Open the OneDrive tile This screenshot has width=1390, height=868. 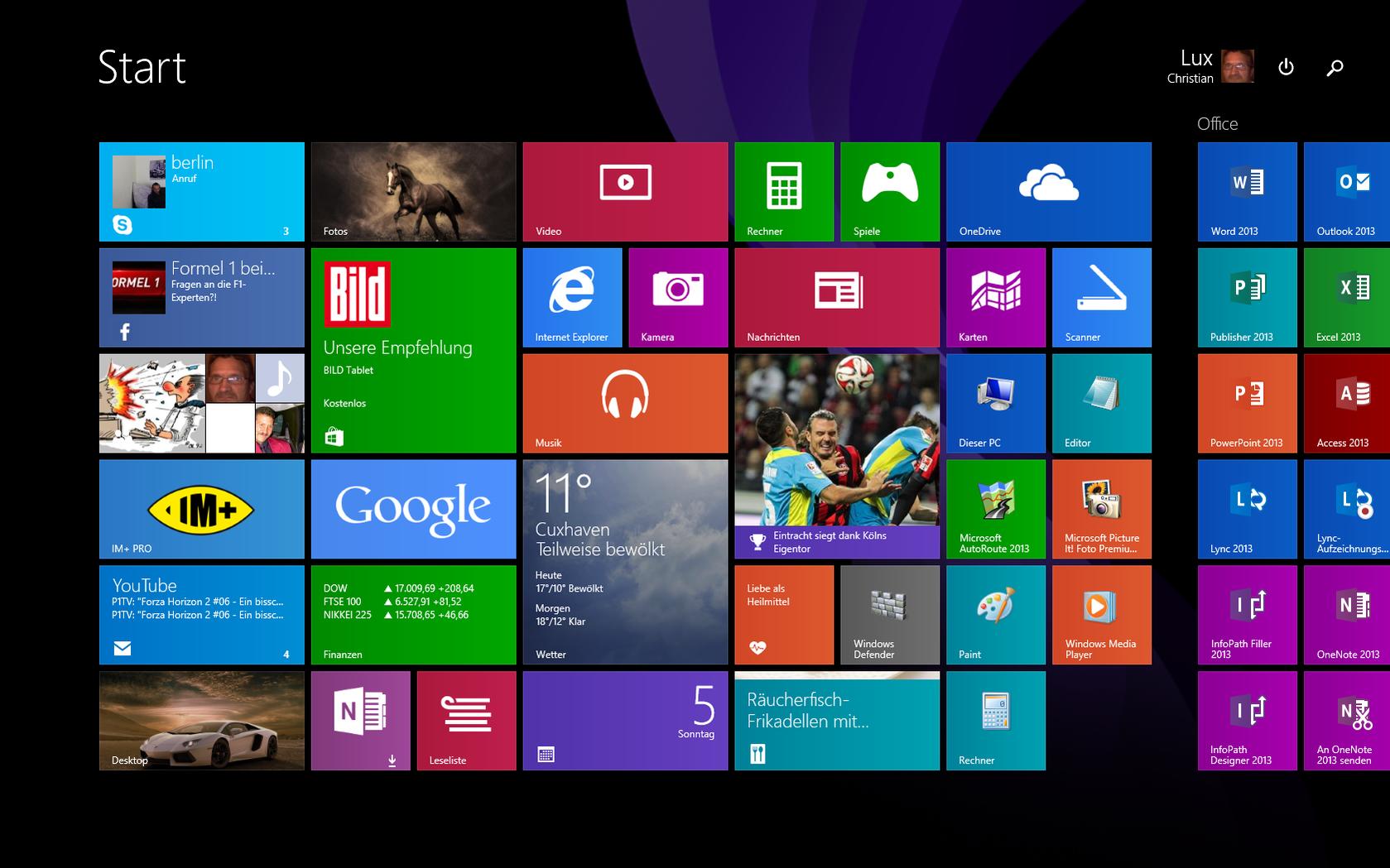pyautogui.click(x=1050, y=192)
